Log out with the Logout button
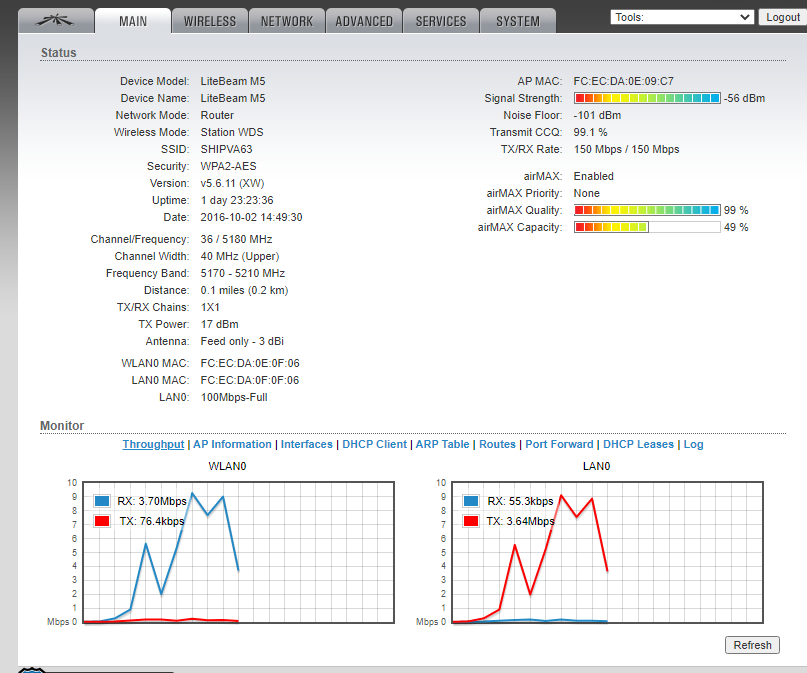The height and width of the screenshot is (673, 807). 783,17
